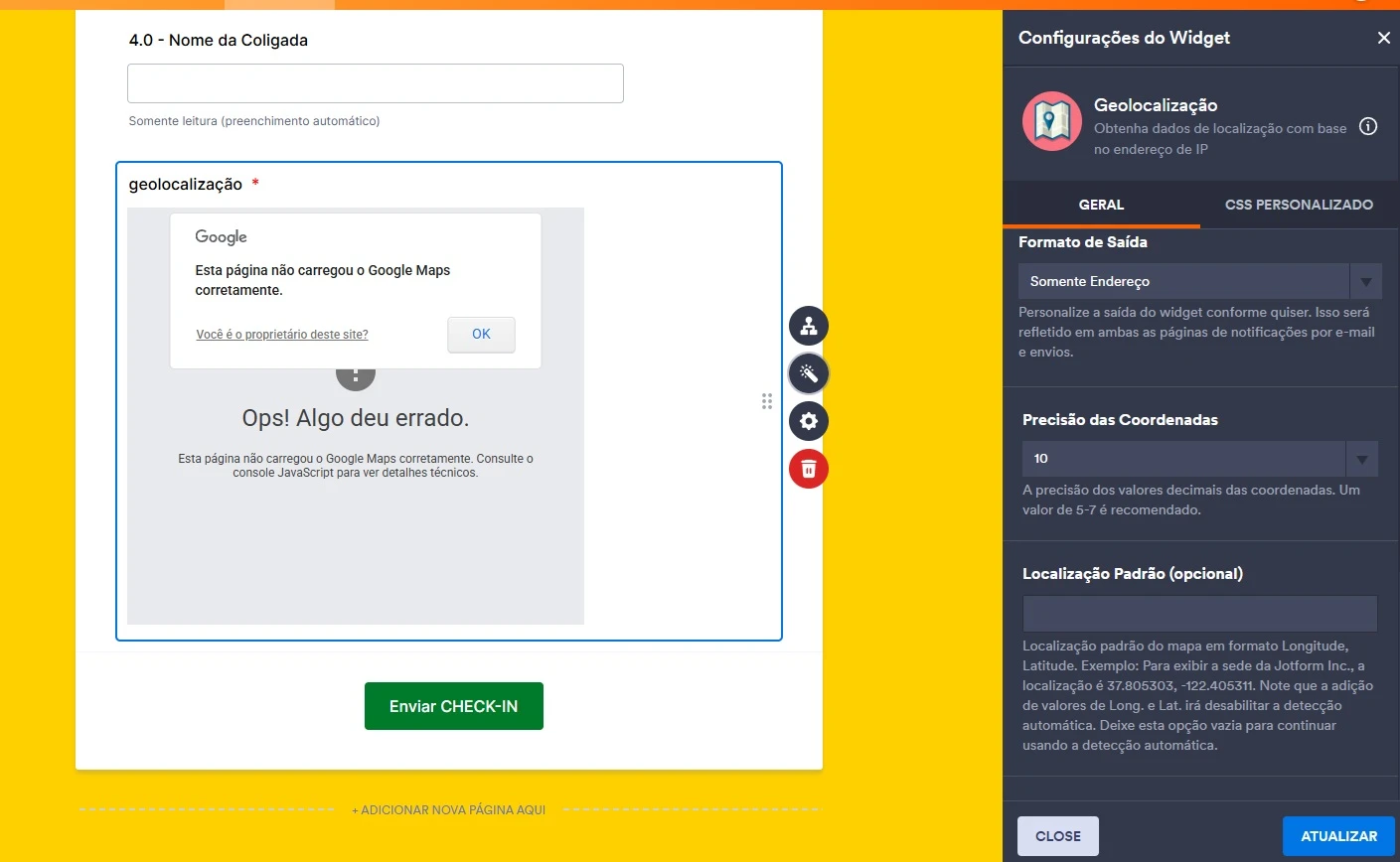Click the info icon next to Geolocalização description
The width and height of the screenshot is (1400, 862).
[x=1368, y=126]
